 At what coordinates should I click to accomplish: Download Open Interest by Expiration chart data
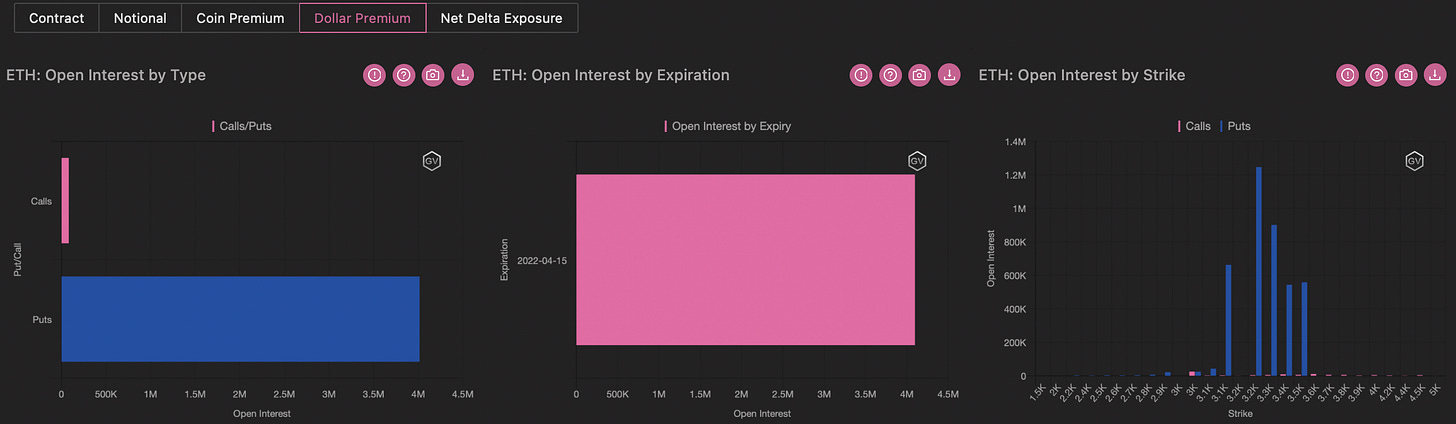point(950,75)
